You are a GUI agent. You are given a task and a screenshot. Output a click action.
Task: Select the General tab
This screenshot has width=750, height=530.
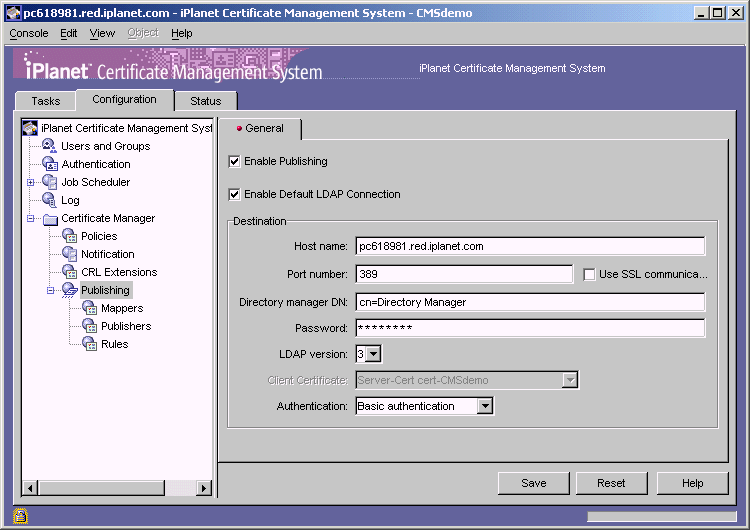(260, 128)
